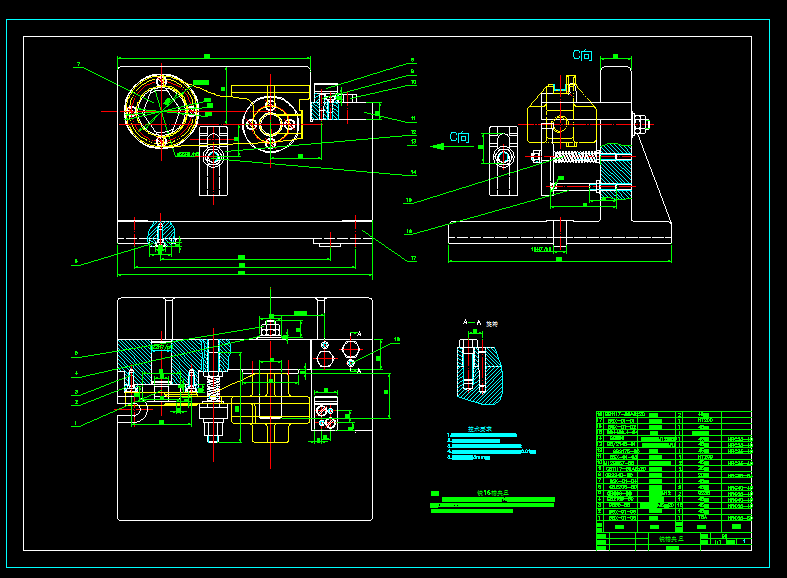
Task: Click part callout number 8
Action: 413,60
